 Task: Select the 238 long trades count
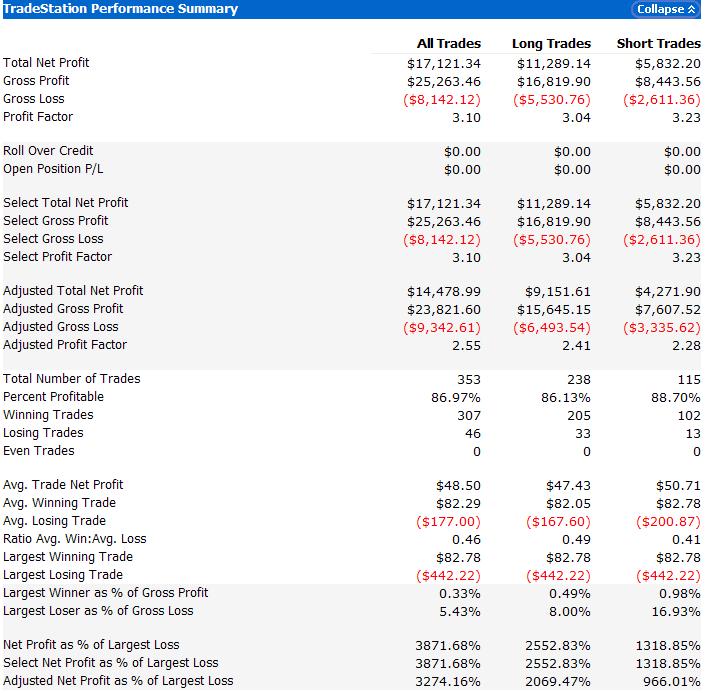[x=579, y=379]
